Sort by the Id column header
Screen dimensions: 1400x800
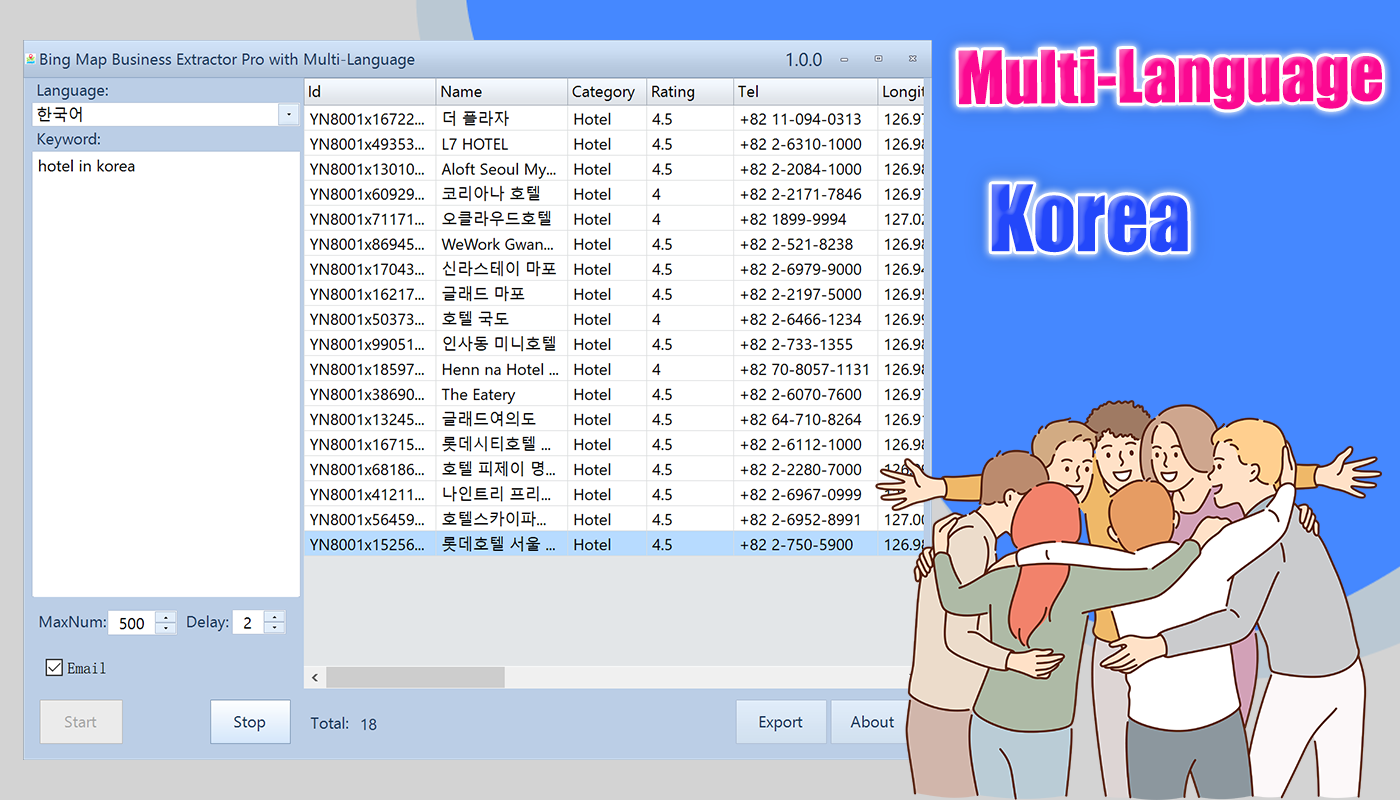[370, 92]
